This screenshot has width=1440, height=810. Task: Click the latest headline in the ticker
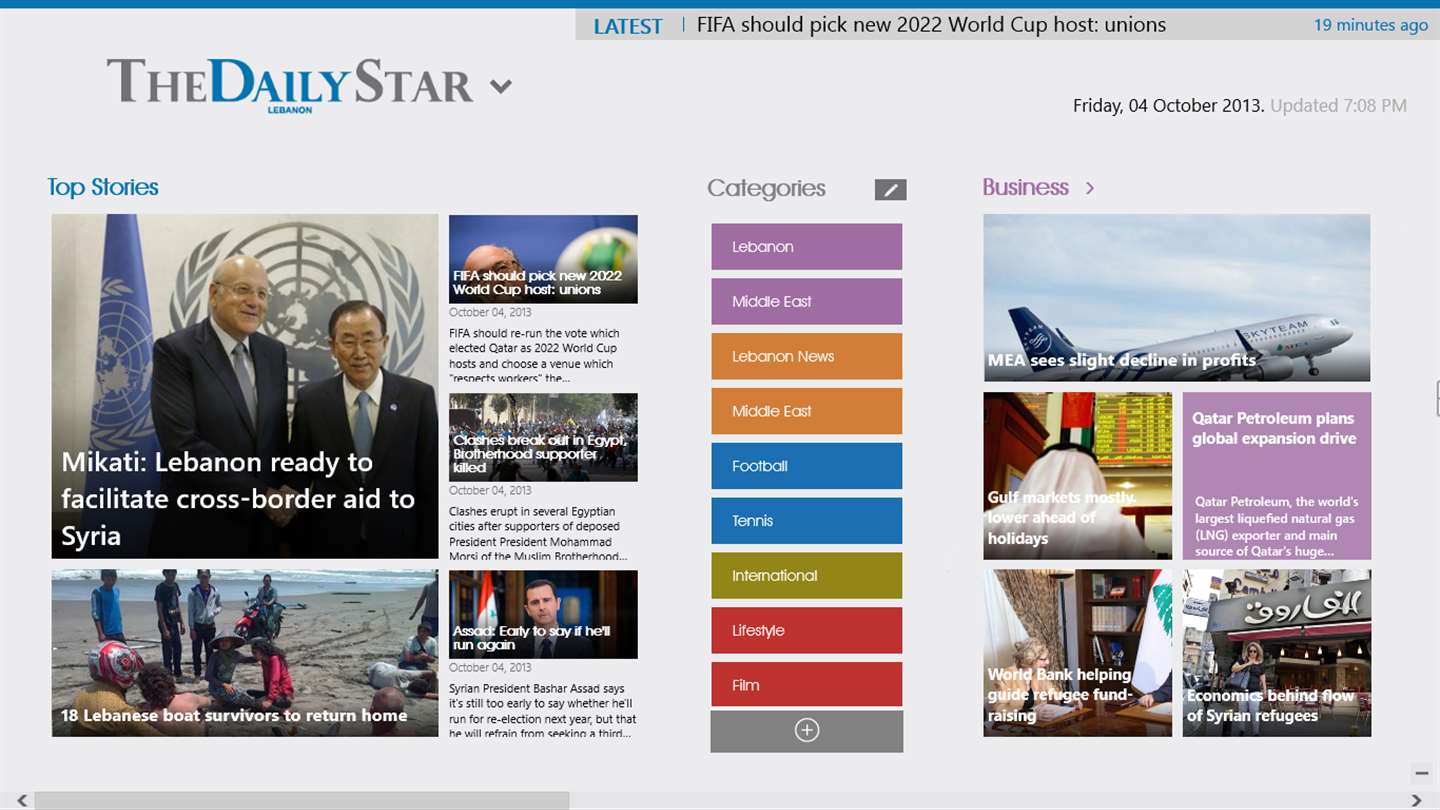(931, 25)
